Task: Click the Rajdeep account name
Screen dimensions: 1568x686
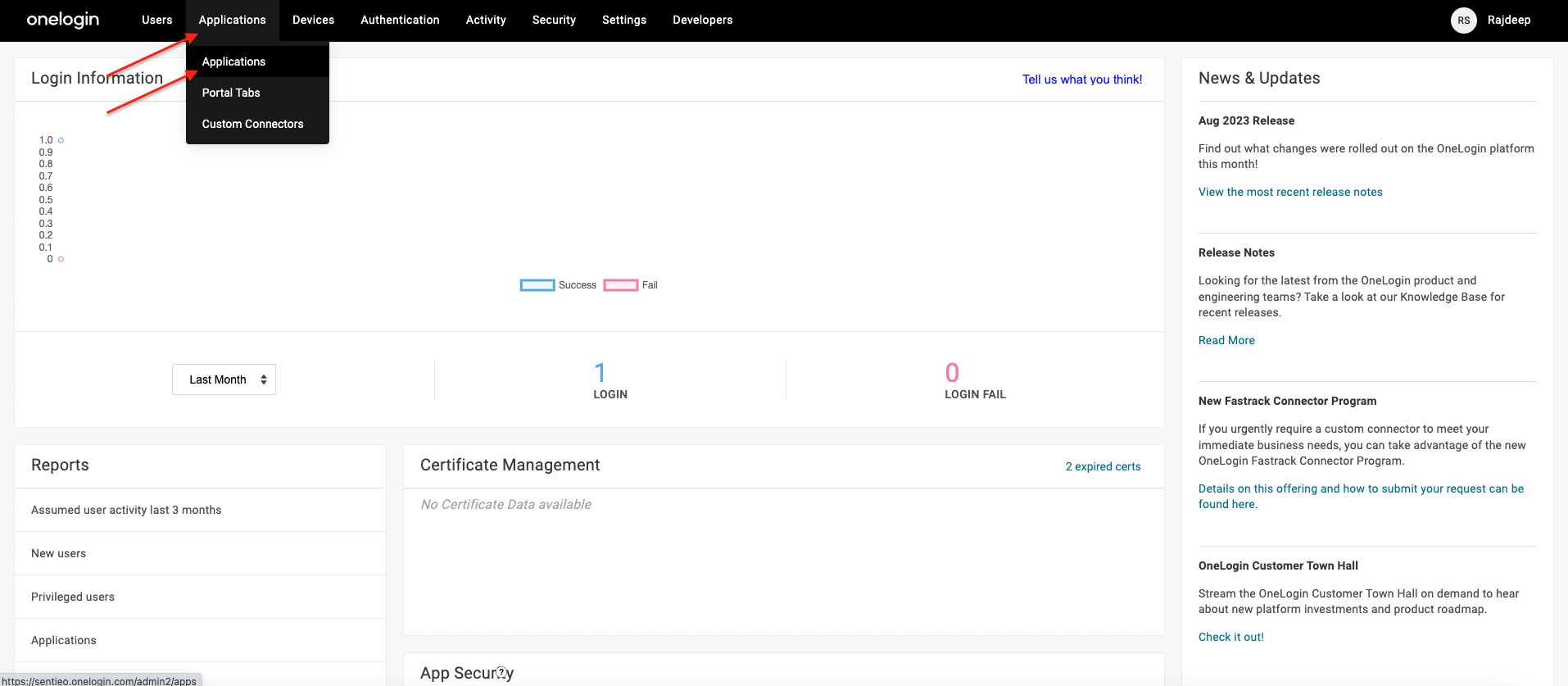Action: tap(1508, 20)
